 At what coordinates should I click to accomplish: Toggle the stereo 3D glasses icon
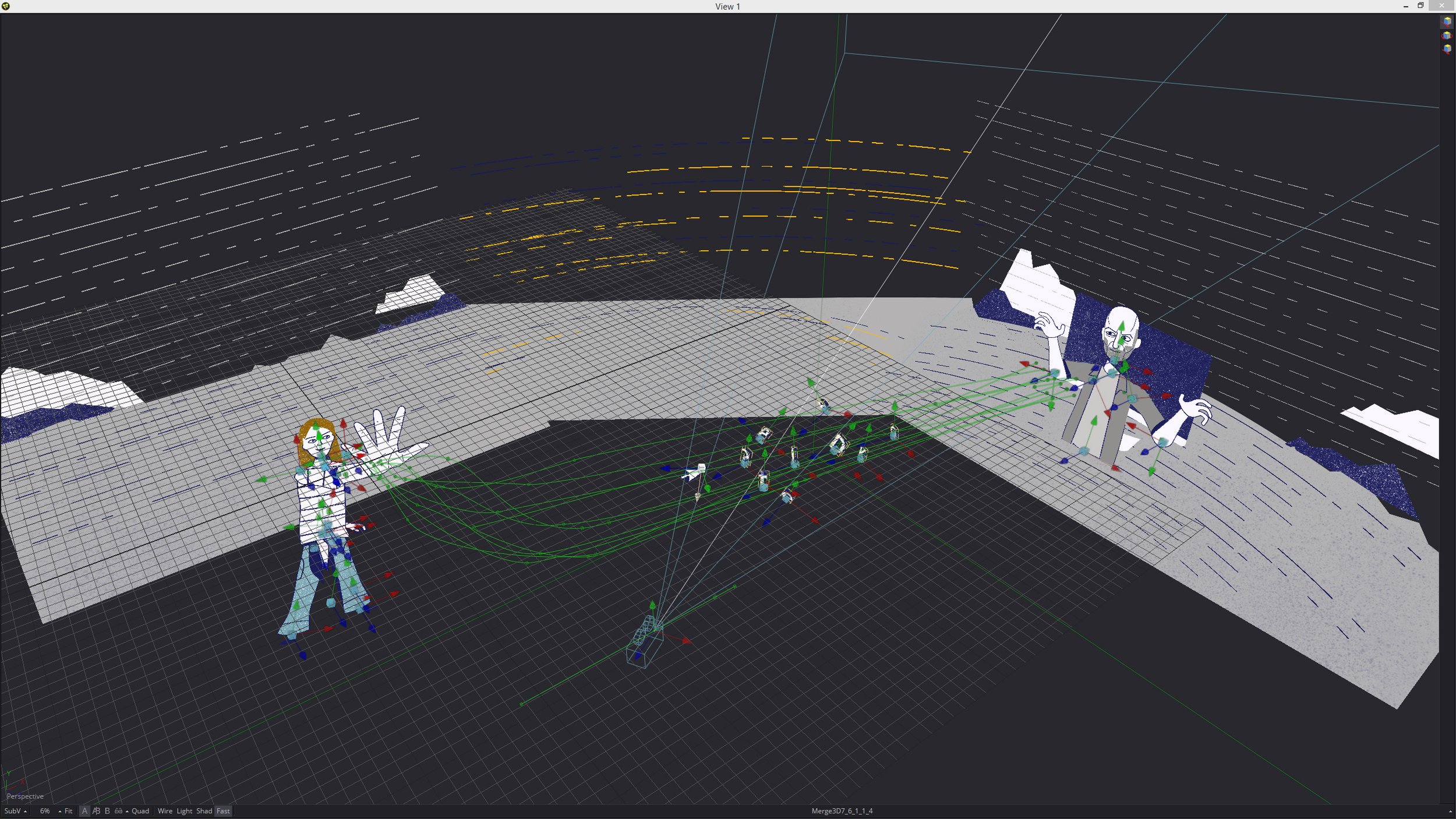click(118, 811)
